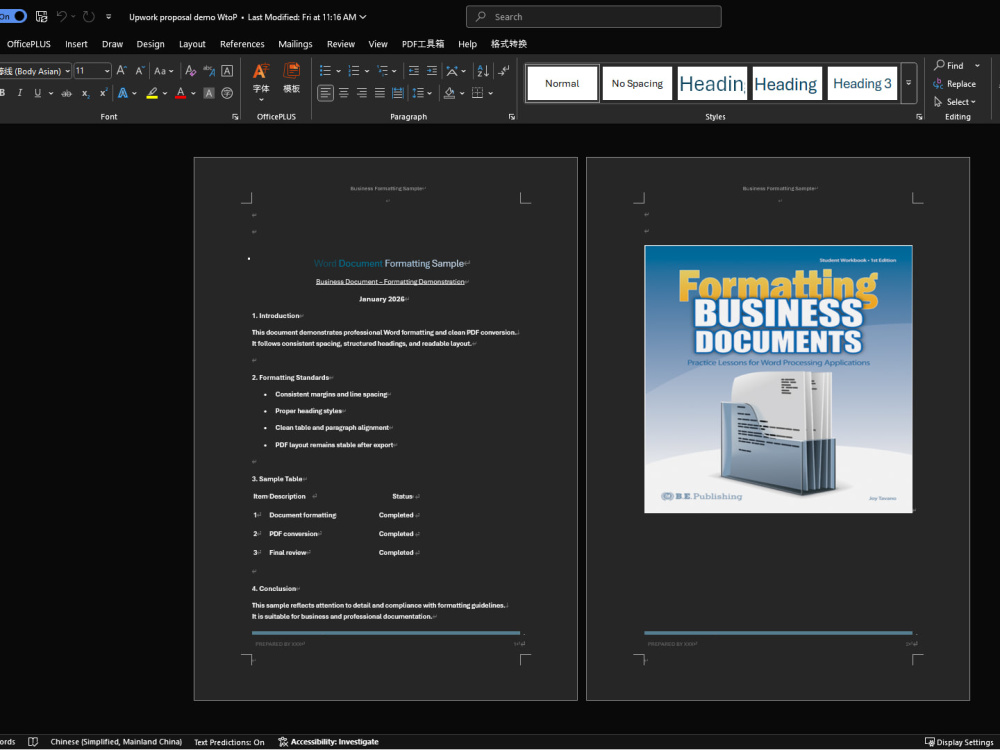Apply distributed alignment
1000x750 pixels.
(398, 93)
